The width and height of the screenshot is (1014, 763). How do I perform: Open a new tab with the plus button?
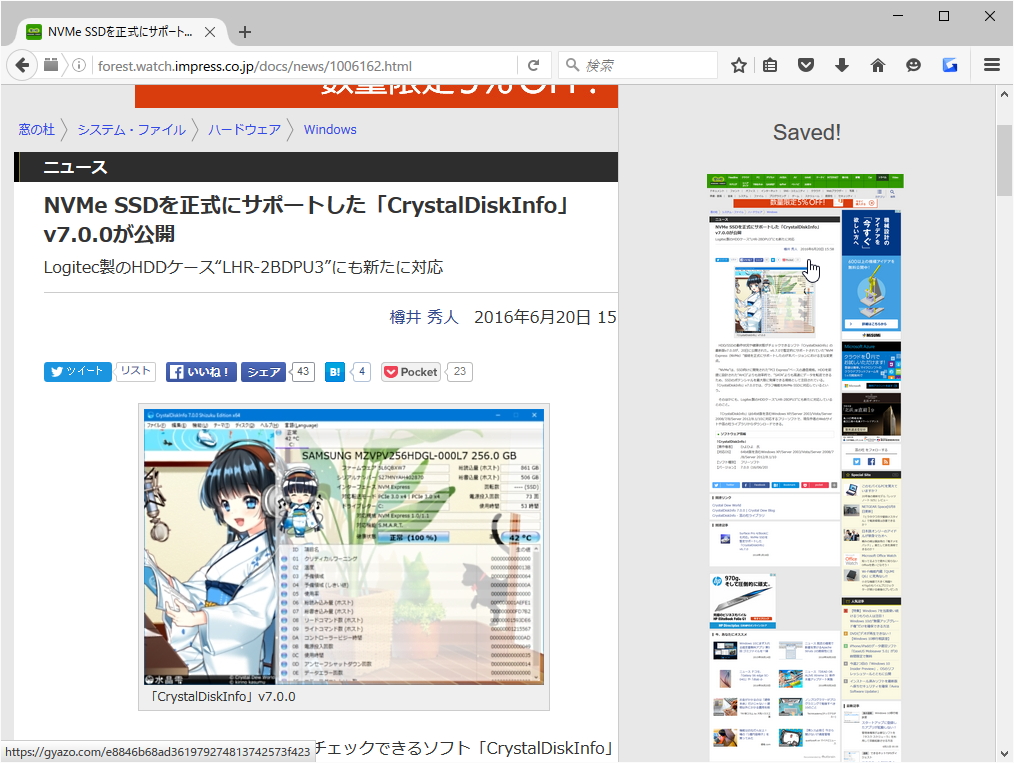(244, 31)
